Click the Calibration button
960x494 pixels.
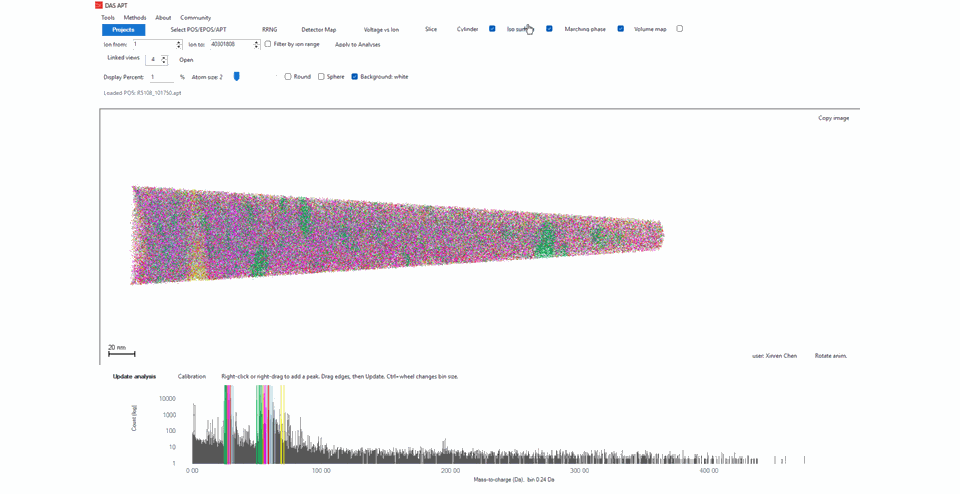(x=192, y=376)
